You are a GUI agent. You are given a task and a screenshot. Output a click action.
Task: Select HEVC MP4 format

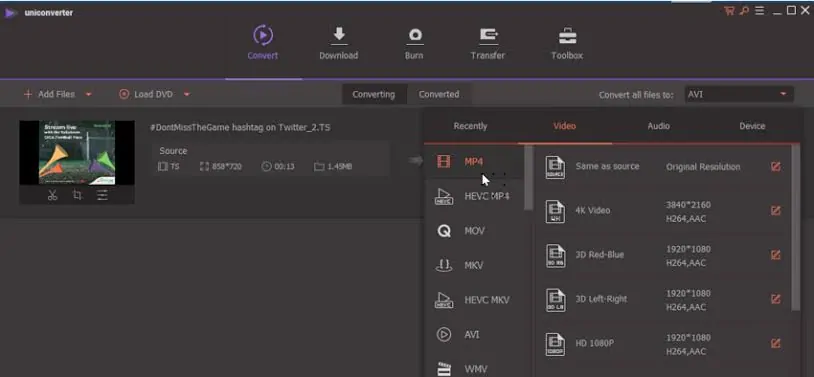(473, 196)
